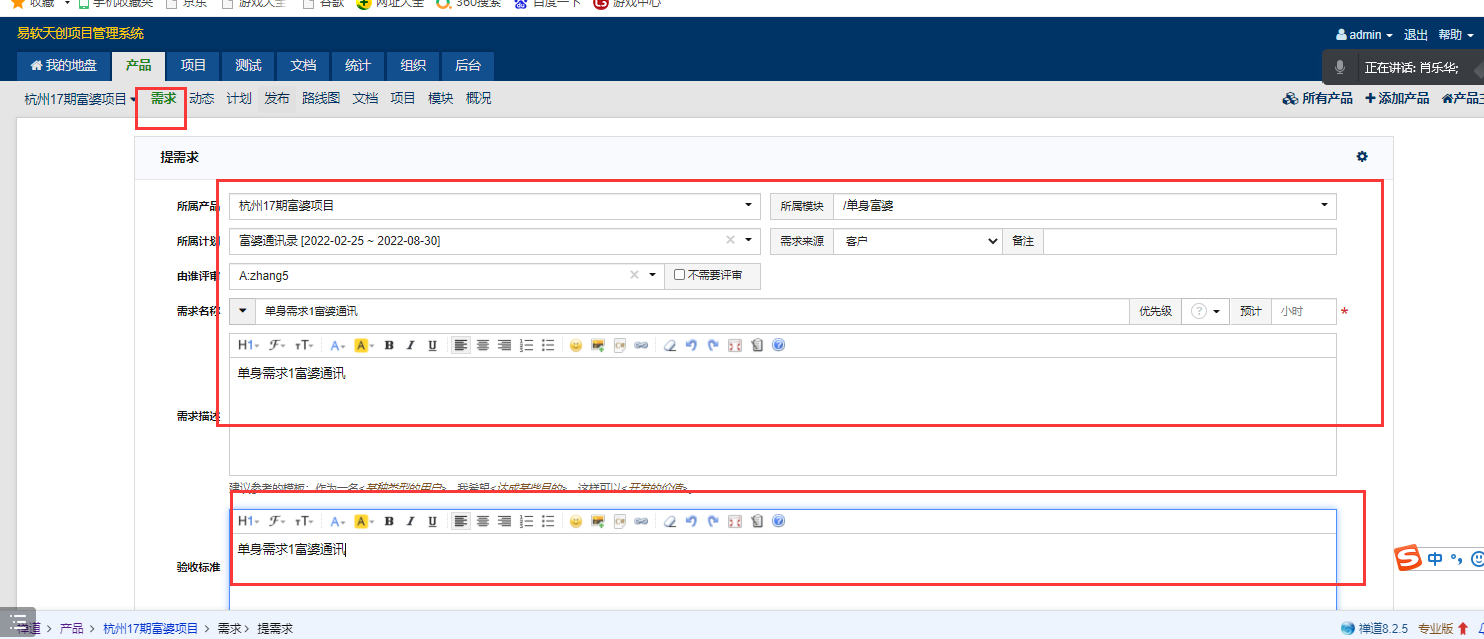Pick text color in 需求描述 editor
The image size is (1484, 639).
(x=337, y=345)
